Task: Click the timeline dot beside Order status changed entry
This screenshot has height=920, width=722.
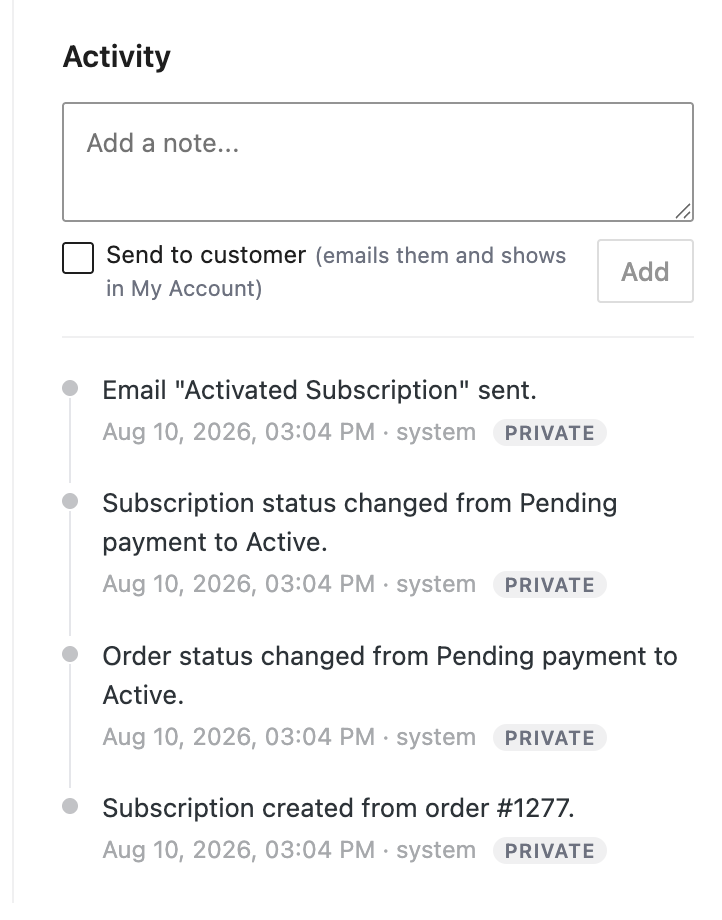Action: pyautogui.click(x=70, y=654)
